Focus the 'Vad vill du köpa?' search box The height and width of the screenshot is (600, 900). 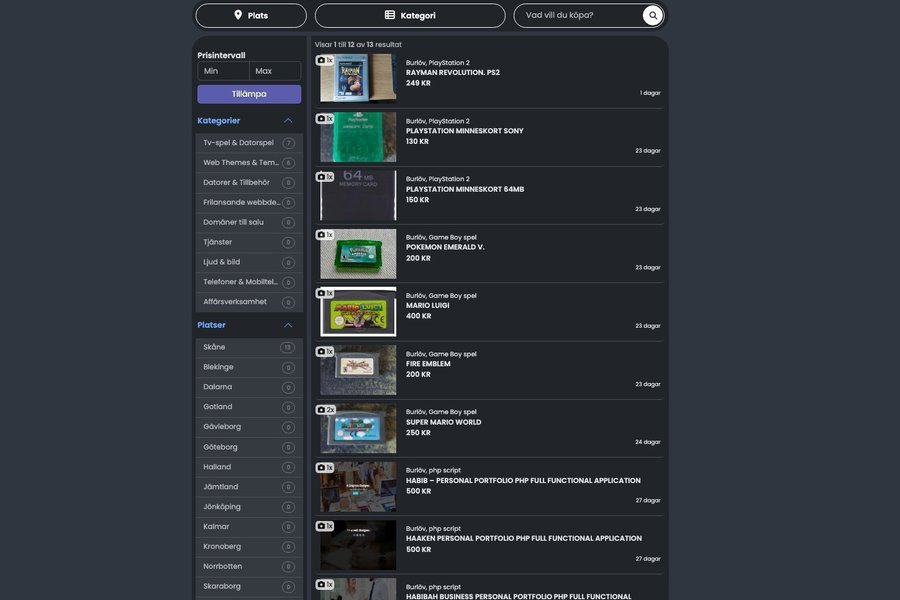point(578,16)
